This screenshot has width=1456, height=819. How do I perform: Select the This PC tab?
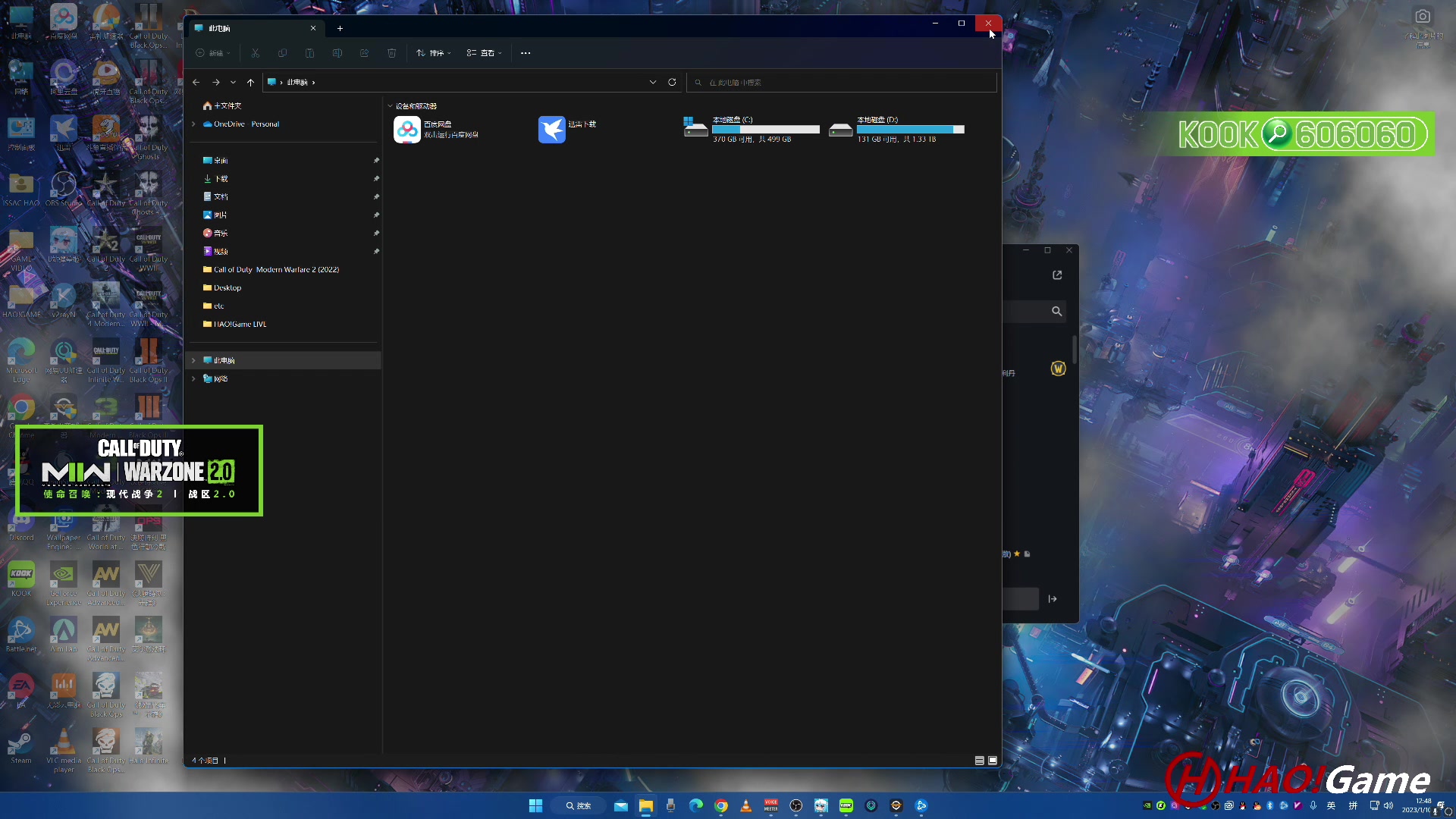tap(255, 28)
